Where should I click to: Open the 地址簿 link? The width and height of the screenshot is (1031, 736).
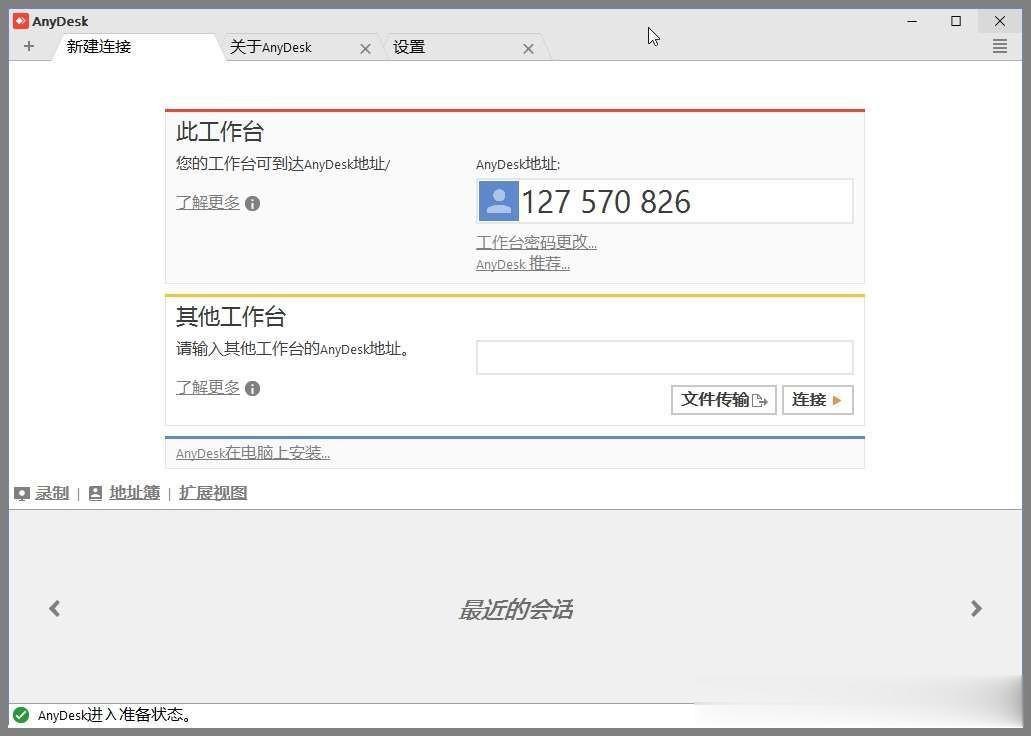click(x=135, y=493)
